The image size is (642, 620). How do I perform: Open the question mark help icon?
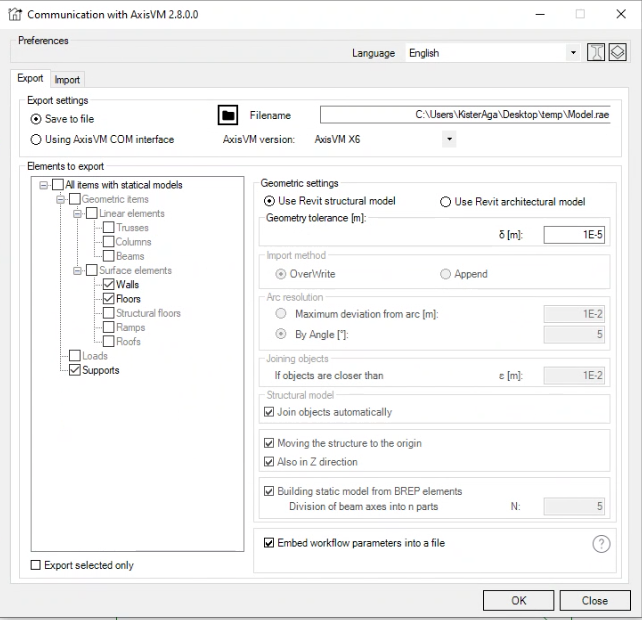[601, 544]
